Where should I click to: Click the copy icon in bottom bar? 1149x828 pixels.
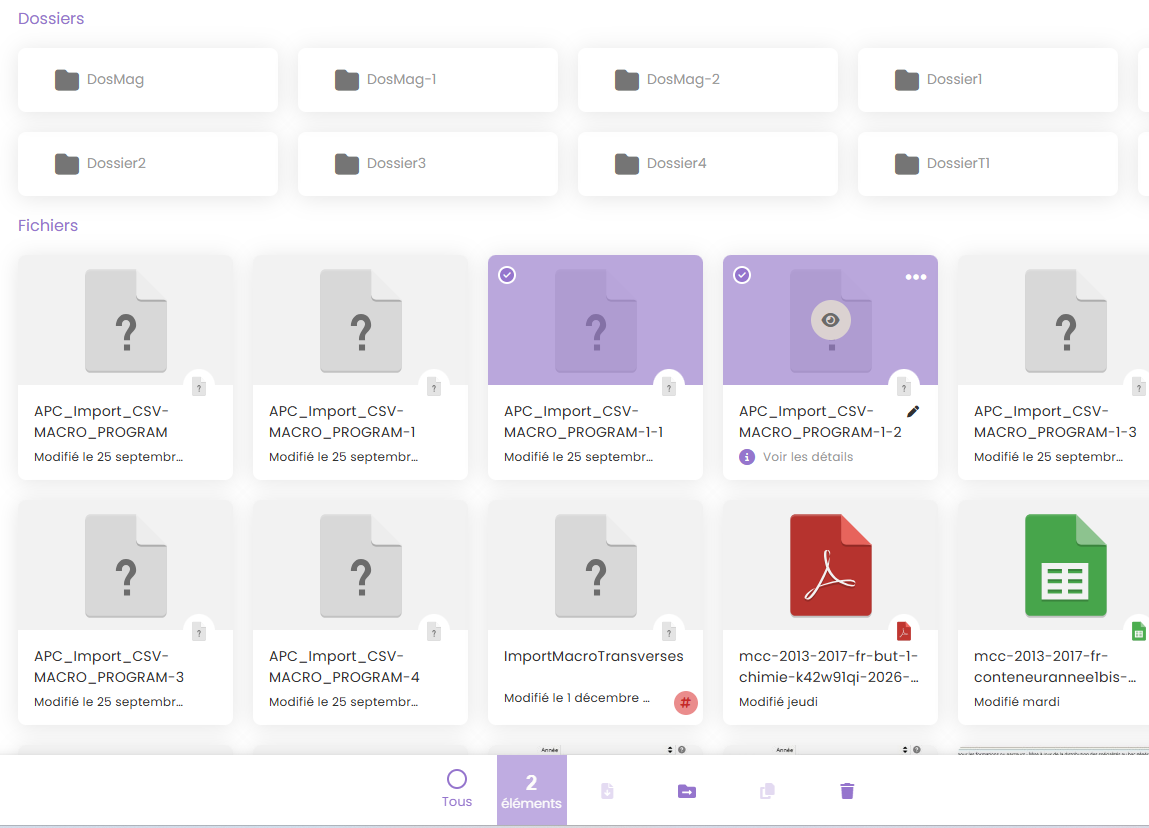tap(767, 791)
